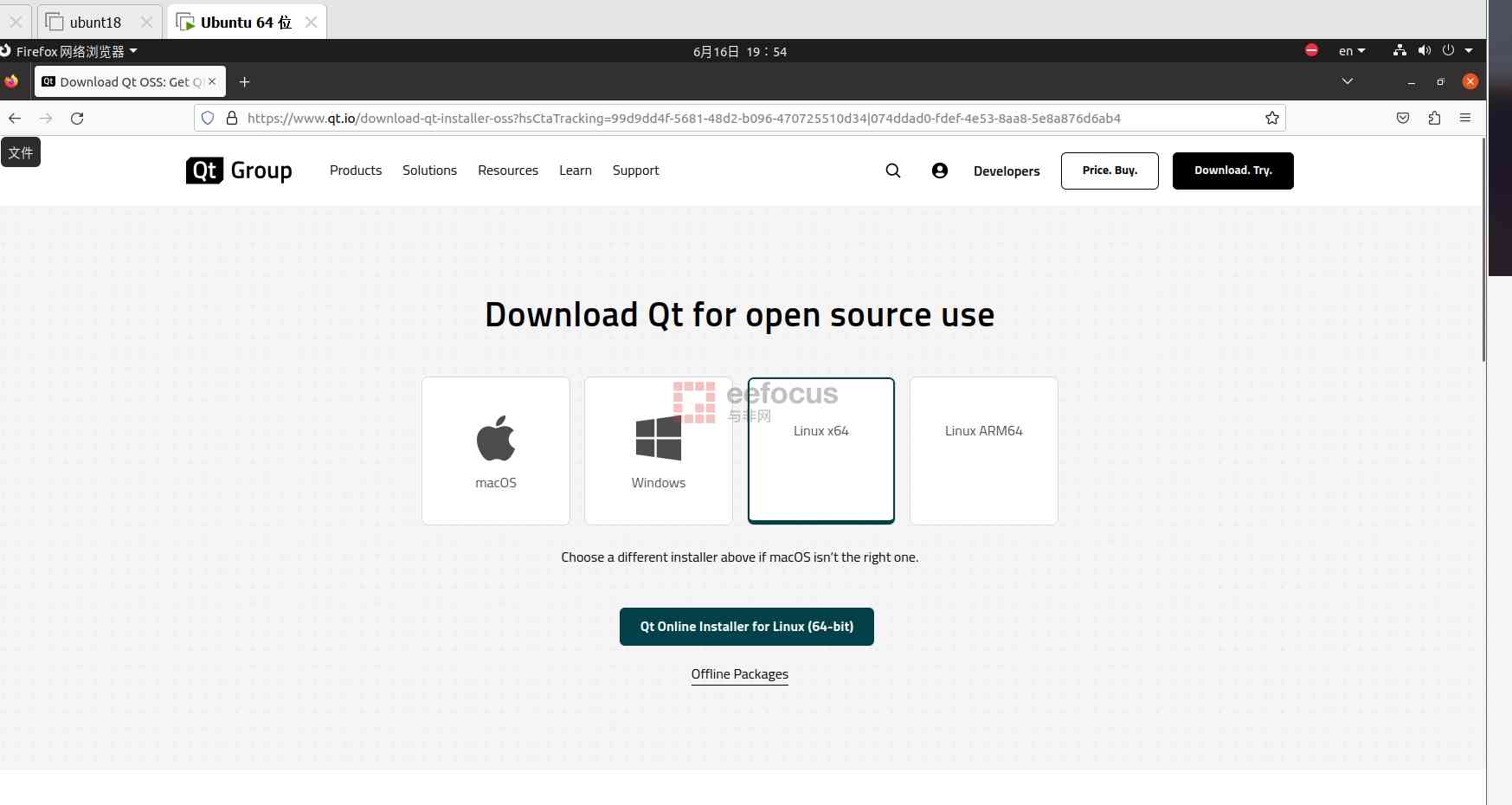Bookmark this page with the star icon
Screen dimensions: 1512x805
1271,118
